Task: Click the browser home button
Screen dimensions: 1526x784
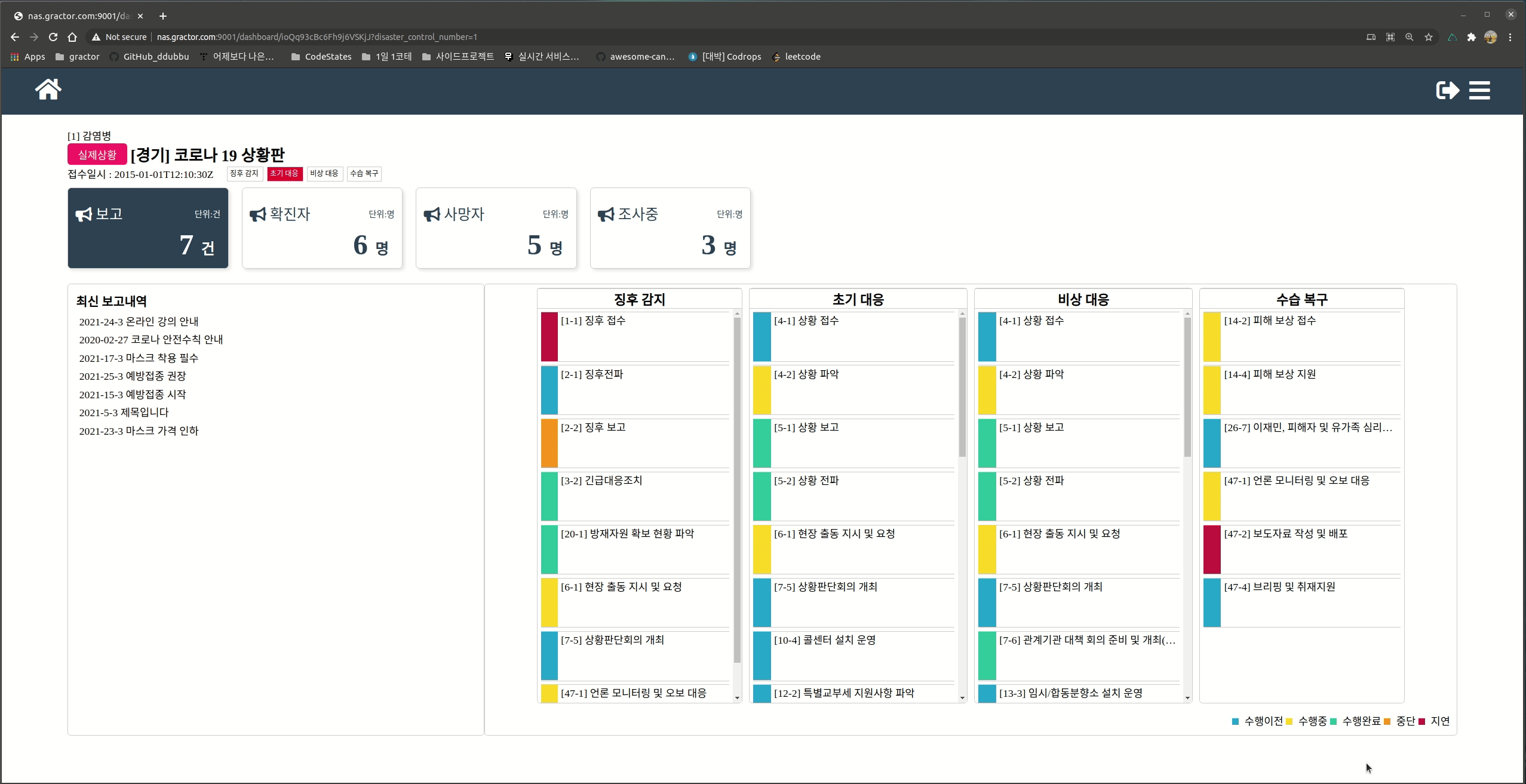Action: tap(72, 37)
